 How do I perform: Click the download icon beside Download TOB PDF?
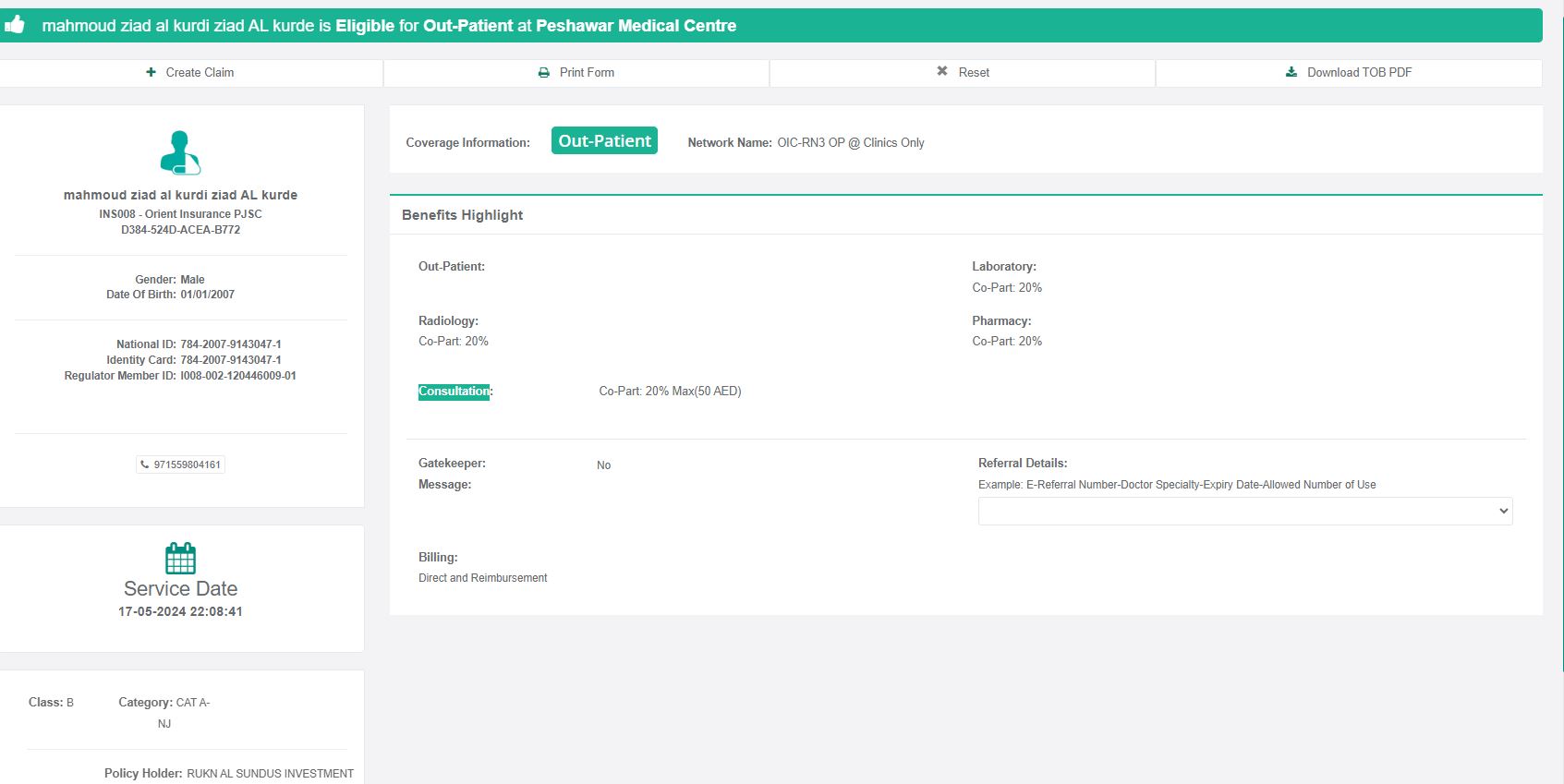tap(1291, 72)
